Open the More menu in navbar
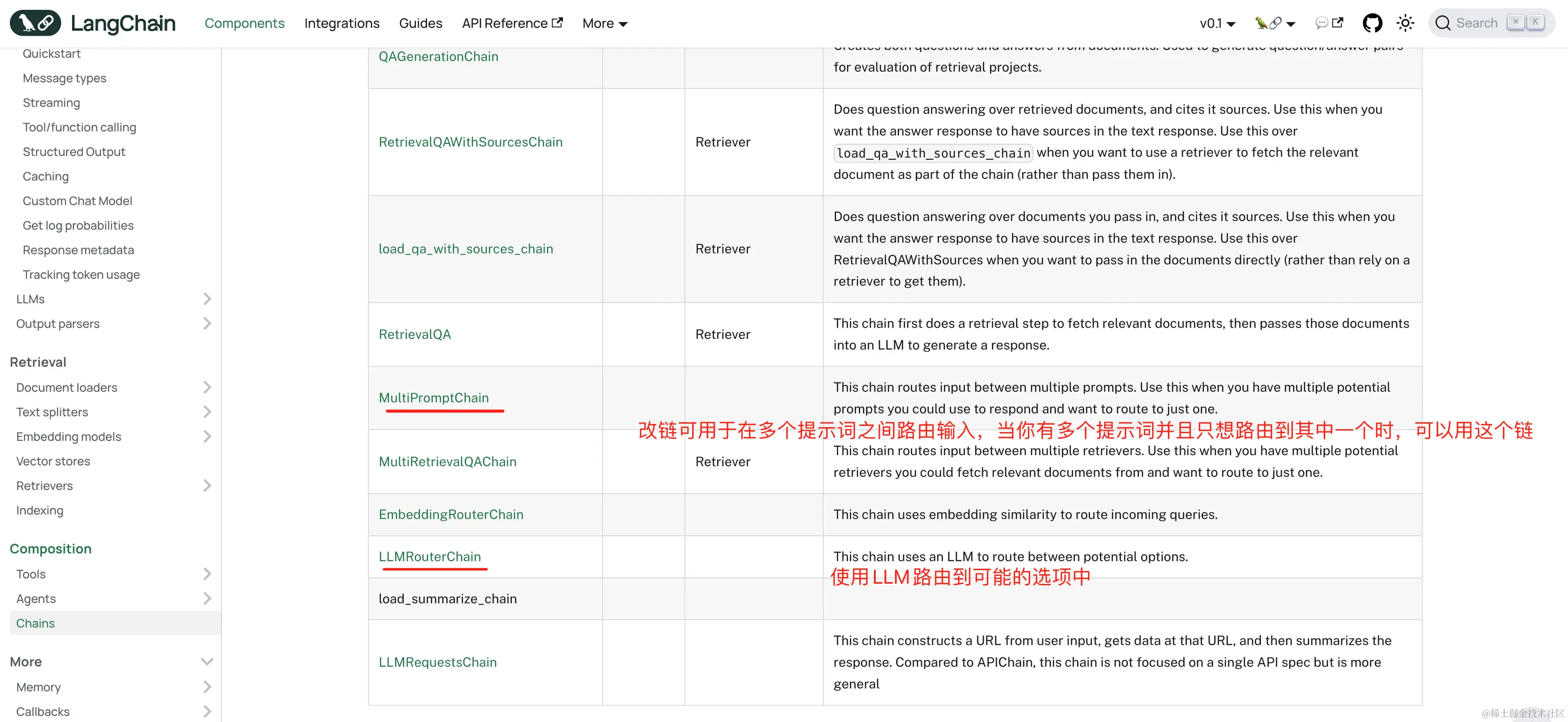Screen dimensions: 1568x722 [604, 23]
